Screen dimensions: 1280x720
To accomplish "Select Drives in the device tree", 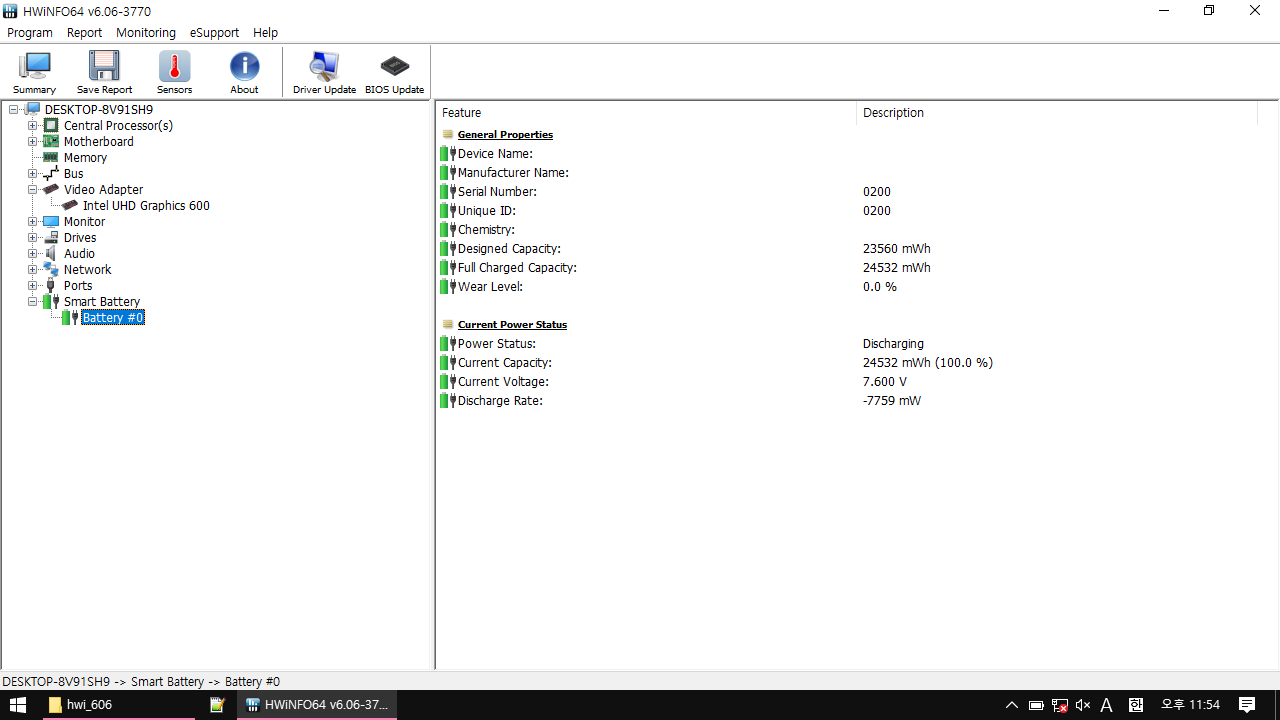I will pyautogui.click(x=80, y=238).
